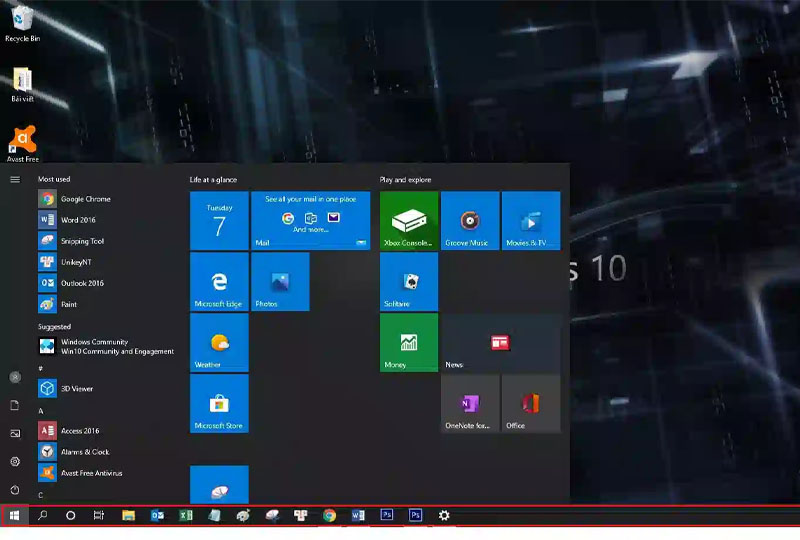The height and width of the screenshot is (540, 800).
Task: Open Alarms & Clock in app list
Action: pyautogui.click(x=107, y=452)
